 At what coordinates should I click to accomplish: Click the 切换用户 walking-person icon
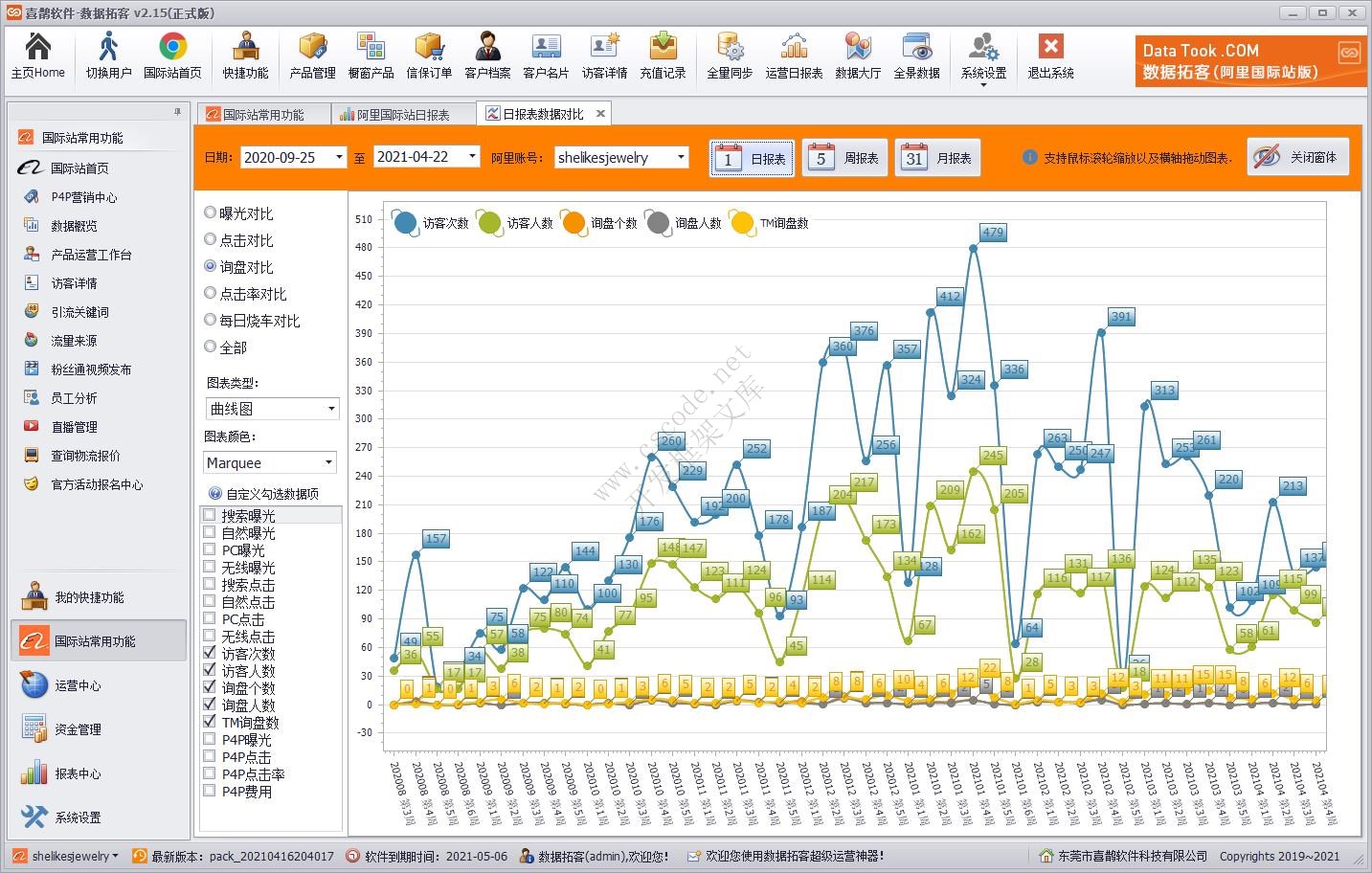coord(108,55)
